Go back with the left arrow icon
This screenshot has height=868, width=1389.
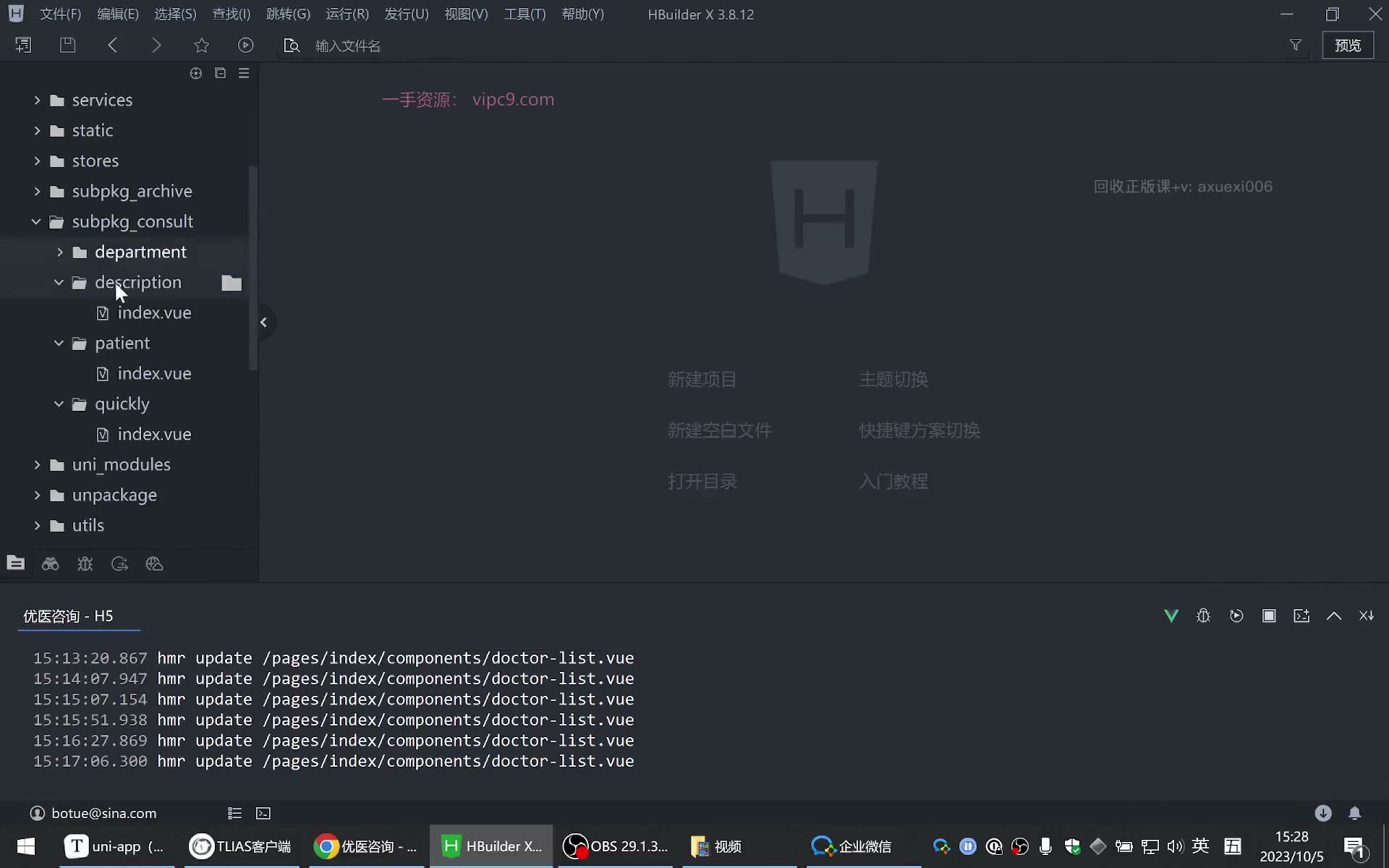pos(112,45)
